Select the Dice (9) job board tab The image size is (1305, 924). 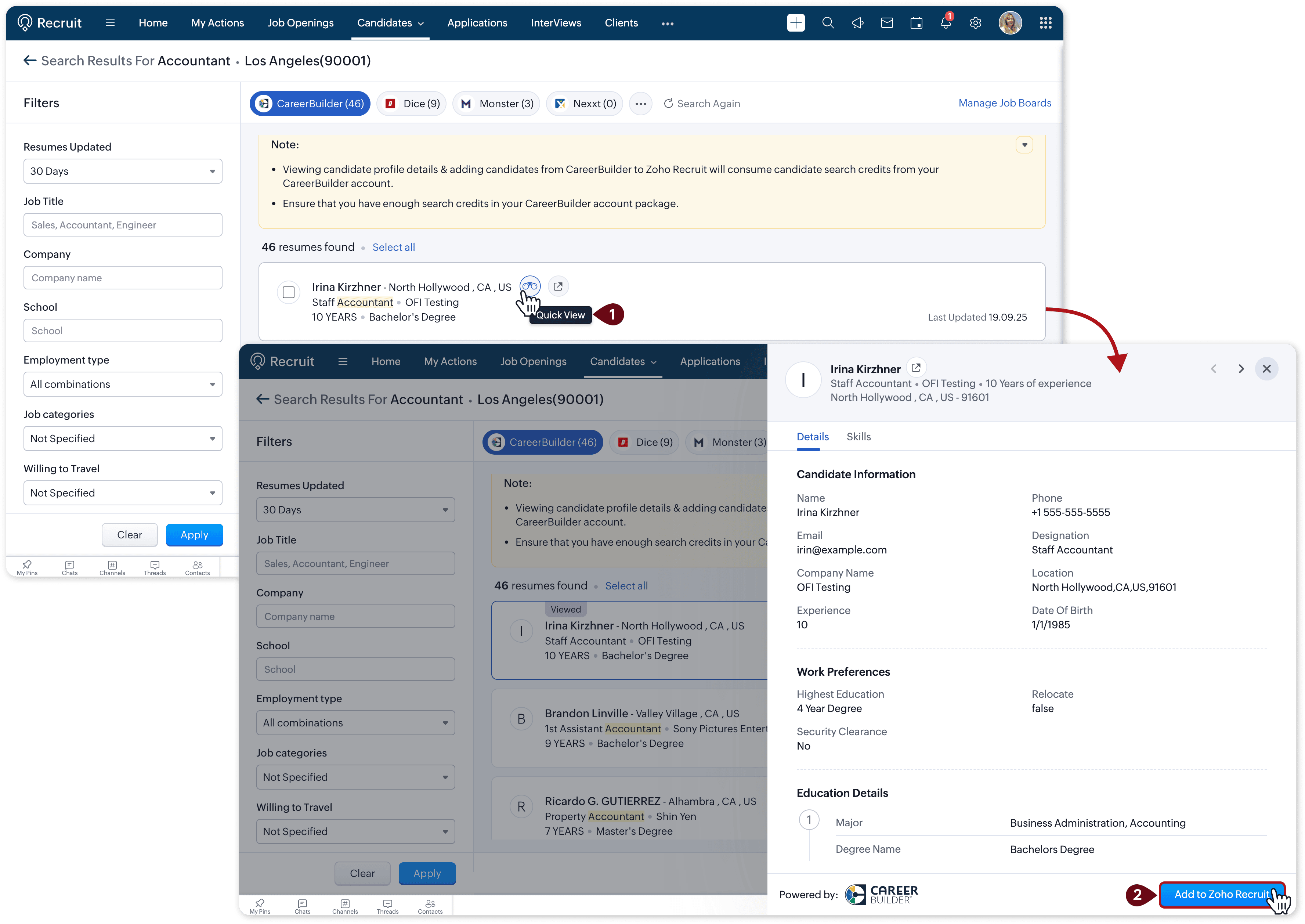click(412, 104)
